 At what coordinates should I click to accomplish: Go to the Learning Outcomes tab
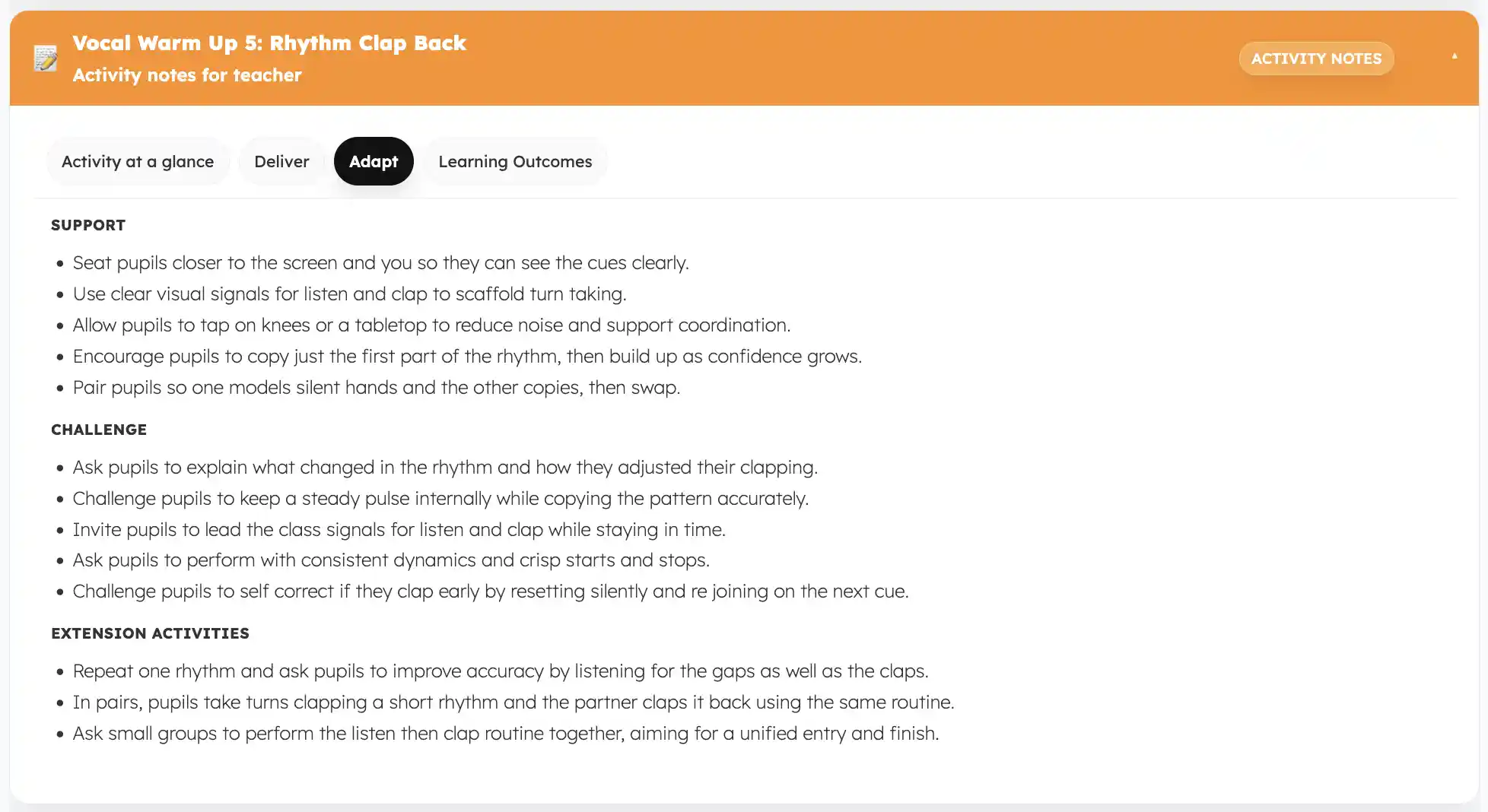(x=515, y=161)
